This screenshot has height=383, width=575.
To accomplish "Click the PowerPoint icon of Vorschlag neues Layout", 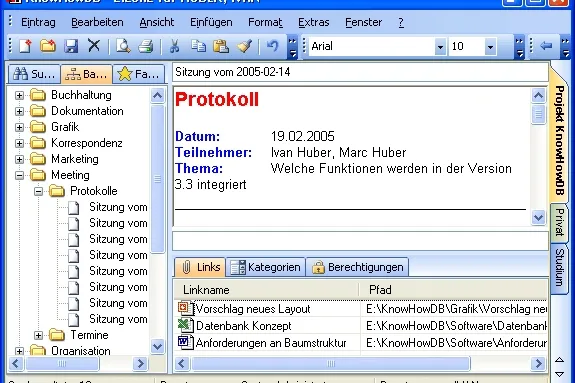I will [x=186, y=308].
